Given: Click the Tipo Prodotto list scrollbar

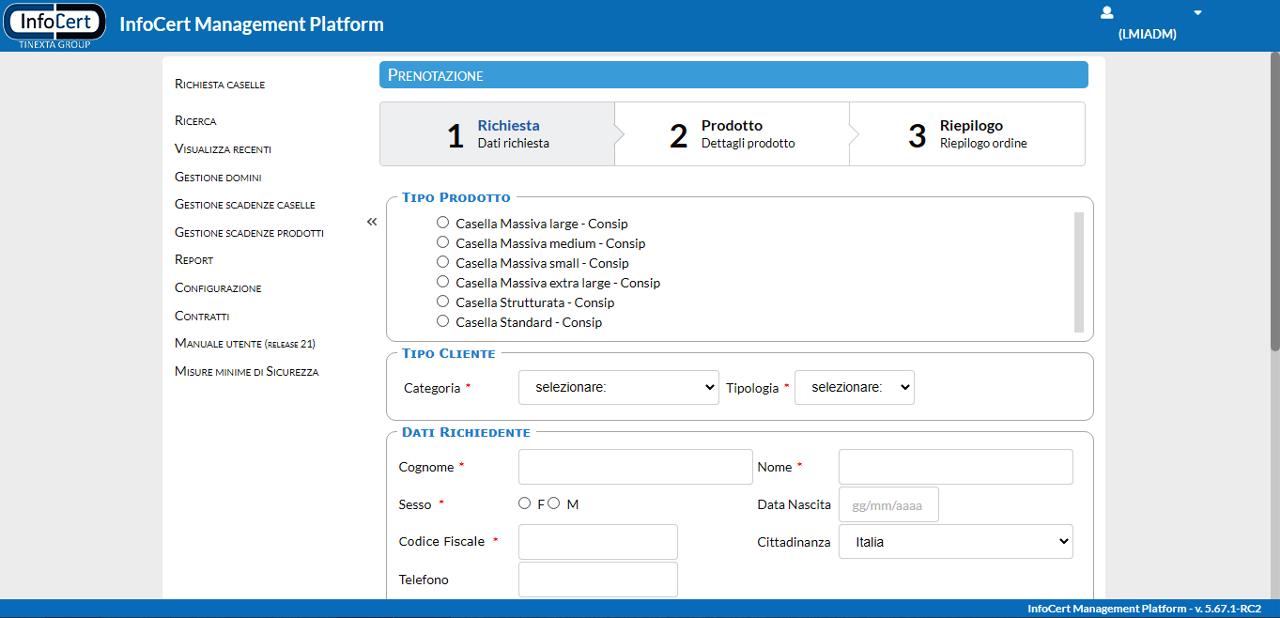Looking at the screenshot, I should tap(1079, 271).
